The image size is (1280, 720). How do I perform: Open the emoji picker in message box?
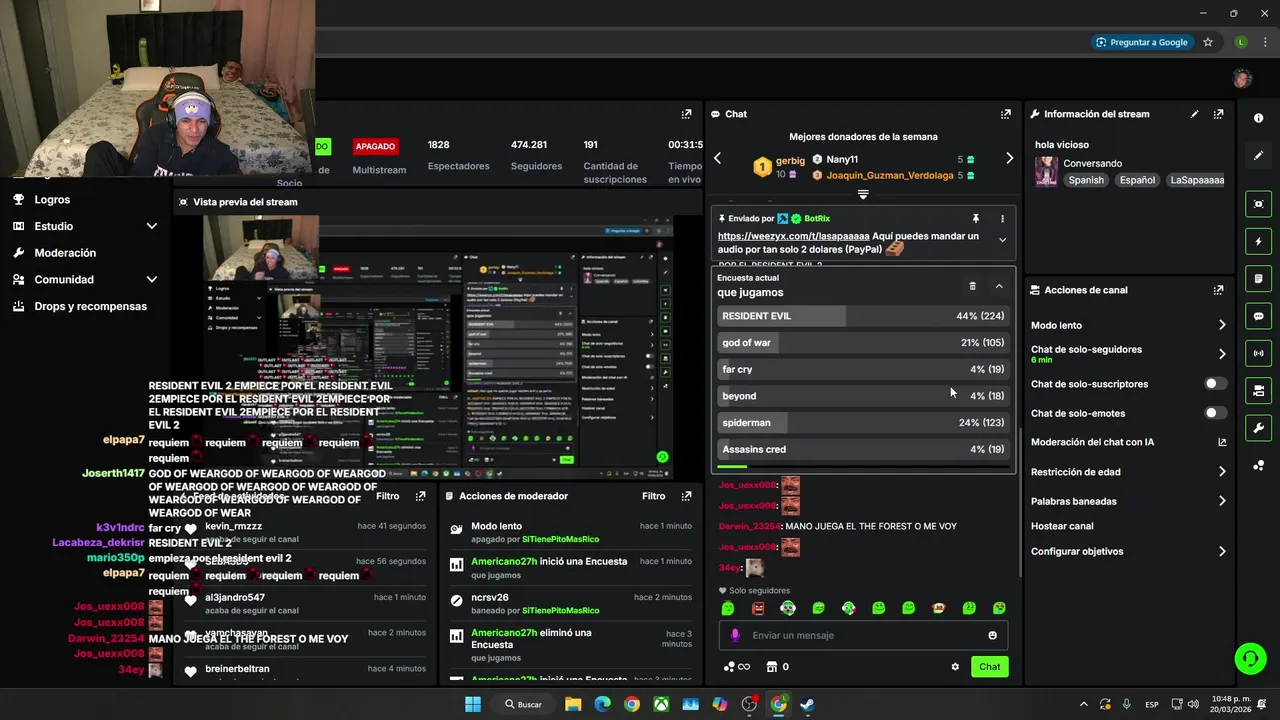[992, 635]
